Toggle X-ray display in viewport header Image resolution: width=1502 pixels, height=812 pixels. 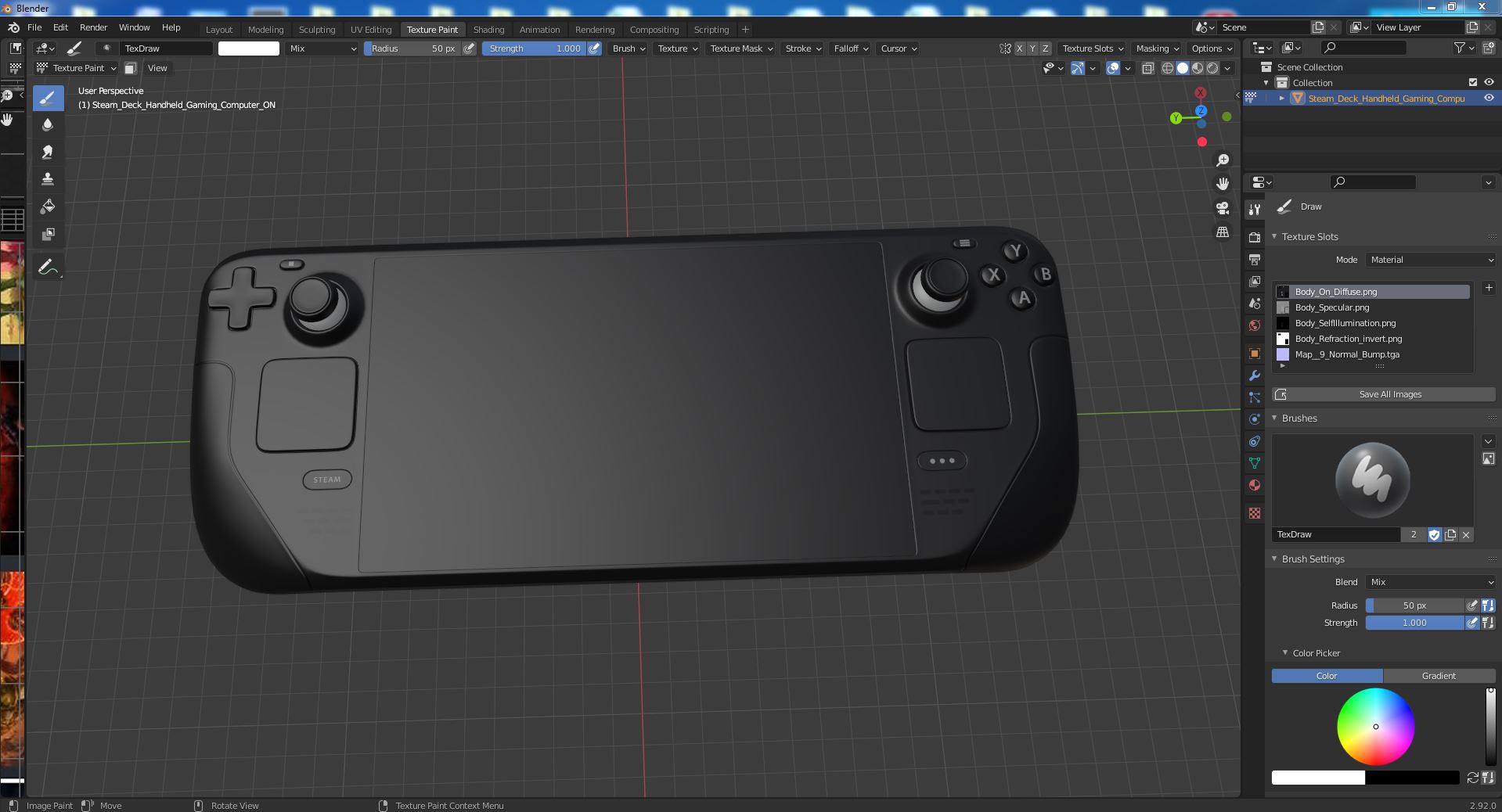tap(1147, 68)
